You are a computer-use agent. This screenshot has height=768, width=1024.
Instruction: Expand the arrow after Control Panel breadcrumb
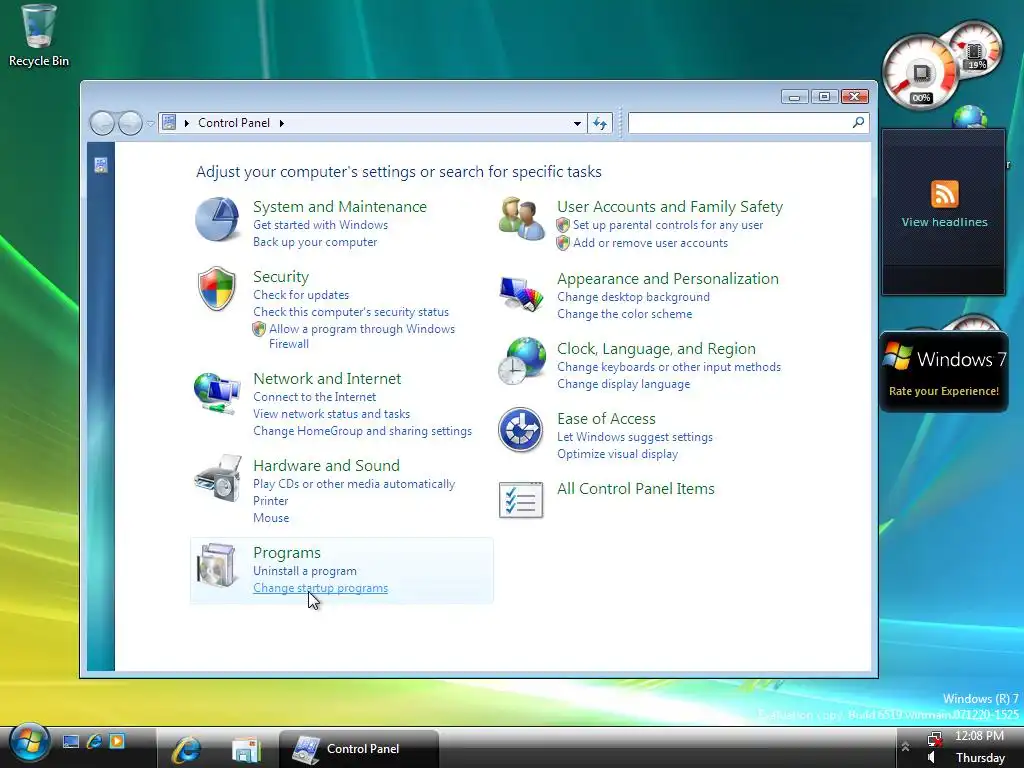pos(281,123)
